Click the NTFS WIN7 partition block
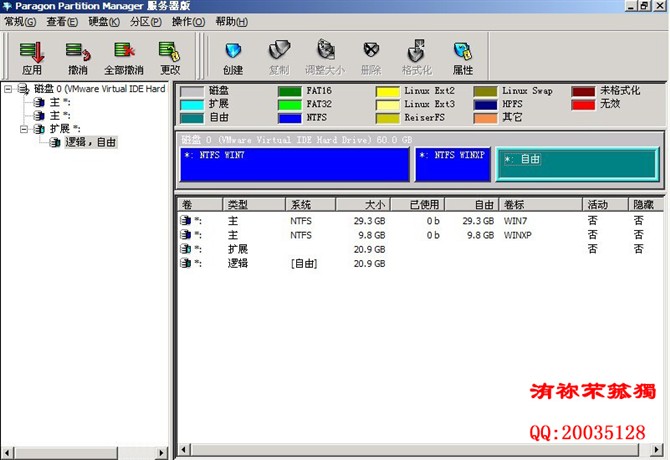 pyautogui.click(x=295, y=164)
